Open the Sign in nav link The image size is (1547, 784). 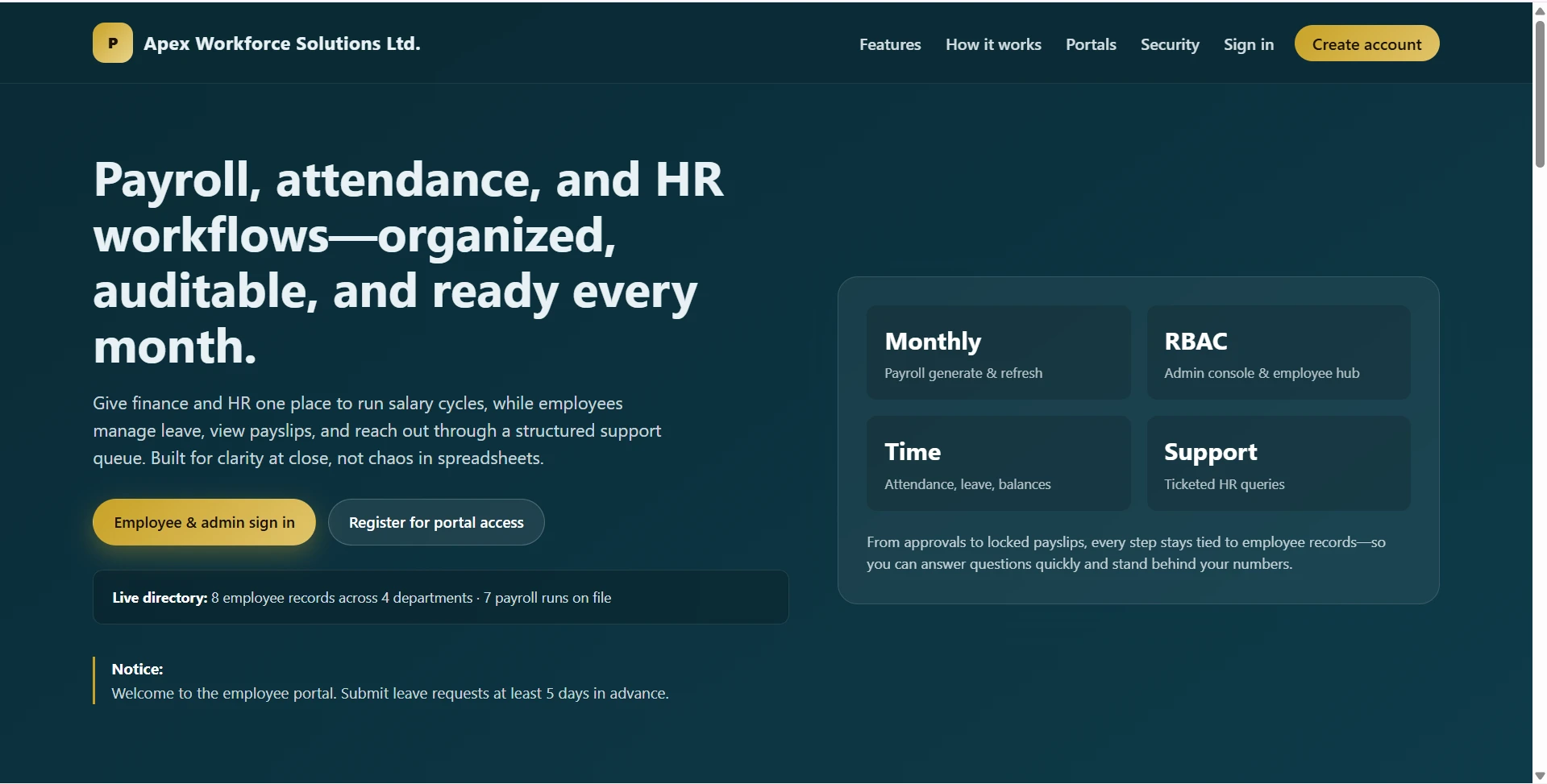coord(1249,44)
